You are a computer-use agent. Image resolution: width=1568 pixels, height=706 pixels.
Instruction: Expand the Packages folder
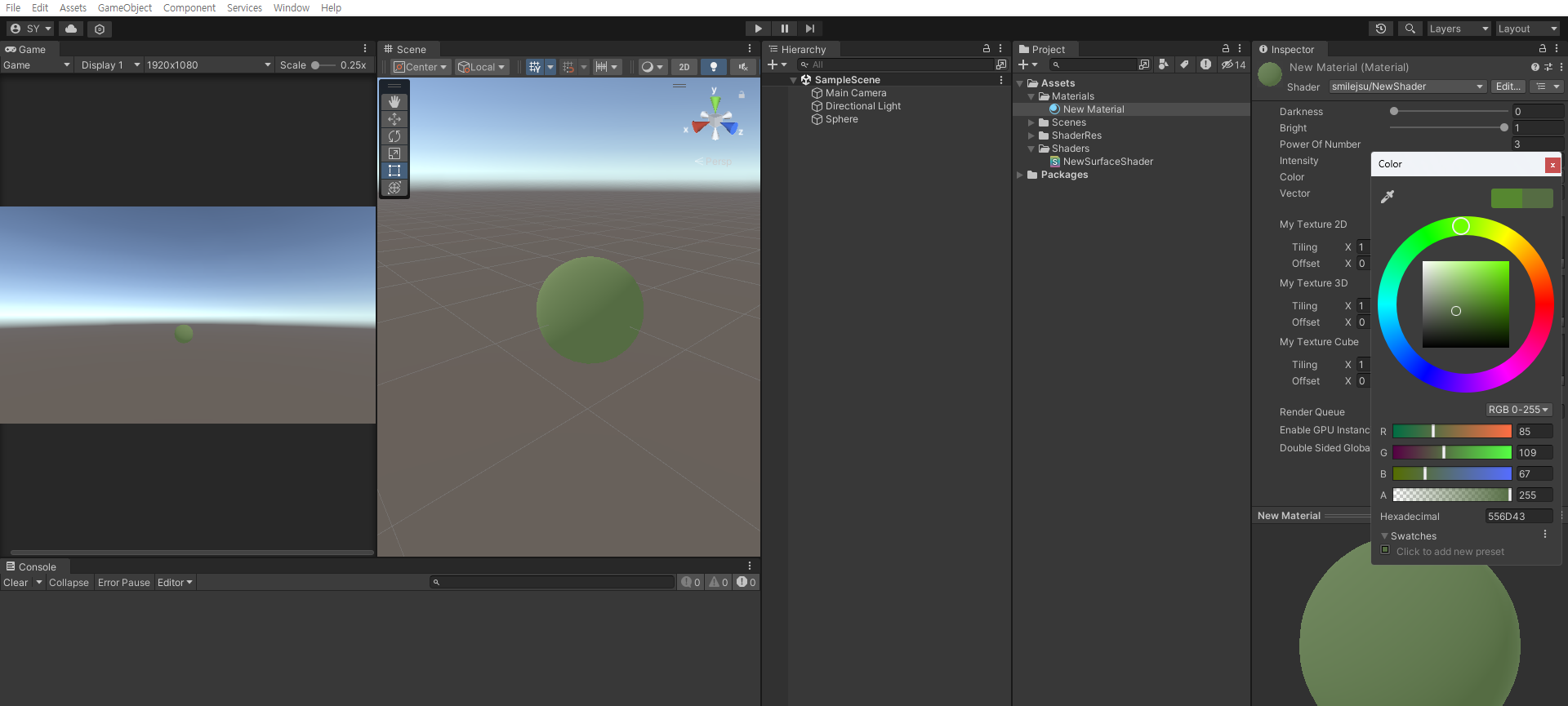1019,175
